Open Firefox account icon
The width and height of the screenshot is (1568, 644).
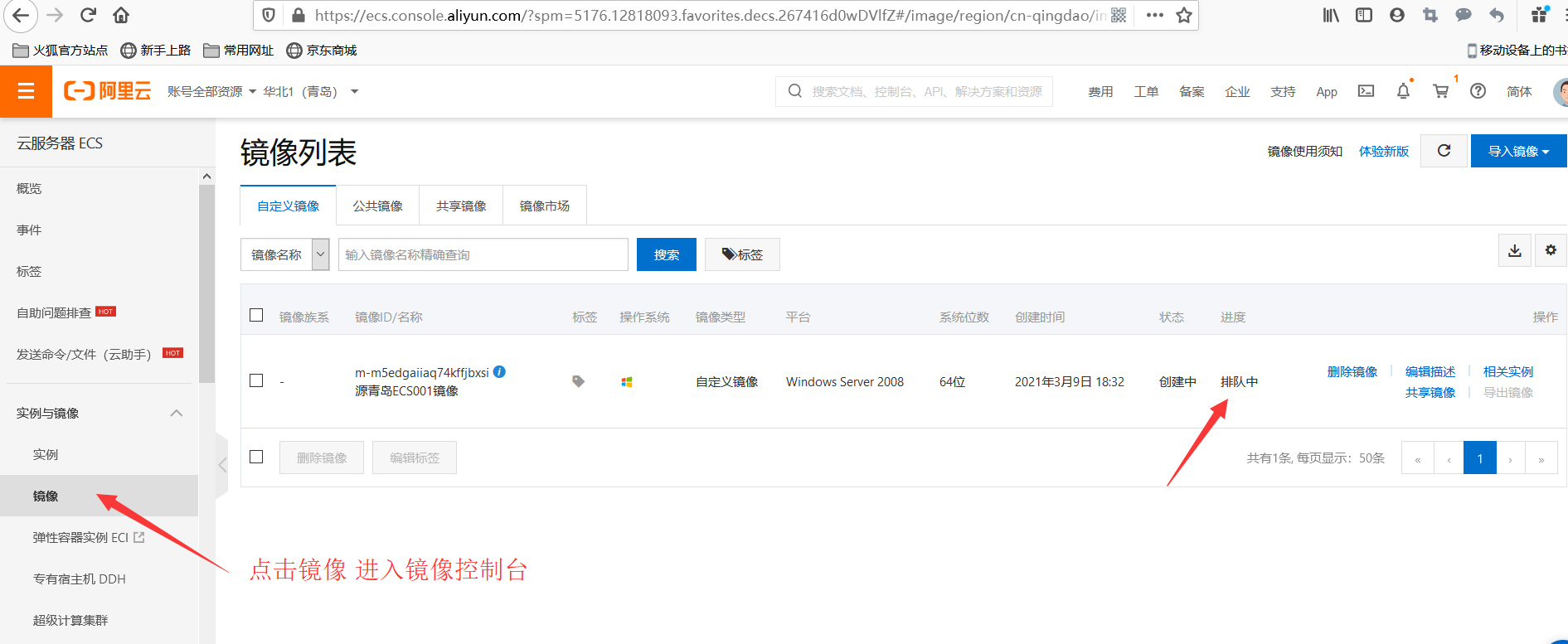[1397, 15]
